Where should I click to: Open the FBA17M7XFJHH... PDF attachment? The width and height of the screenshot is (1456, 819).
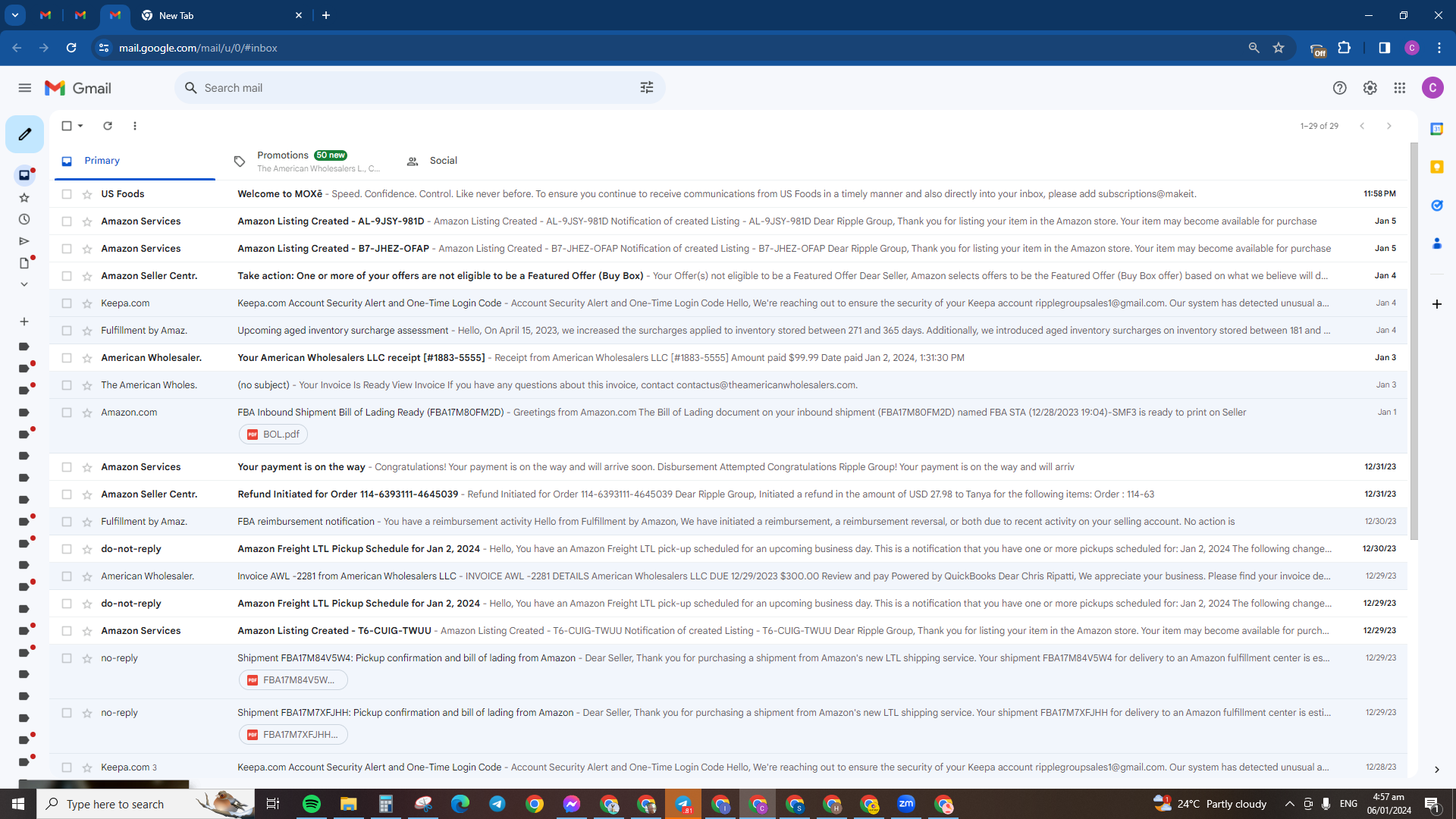click(x=293, y=735)
